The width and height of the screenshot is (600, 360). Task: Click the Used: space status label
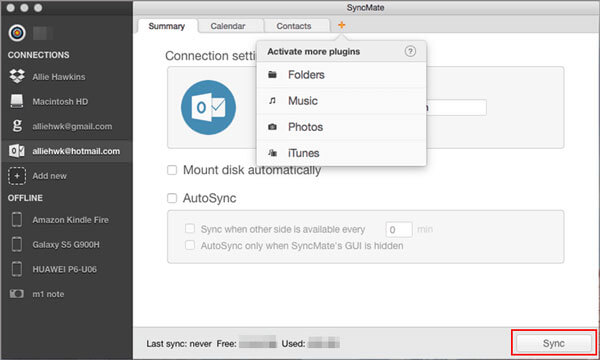[293, 344]
